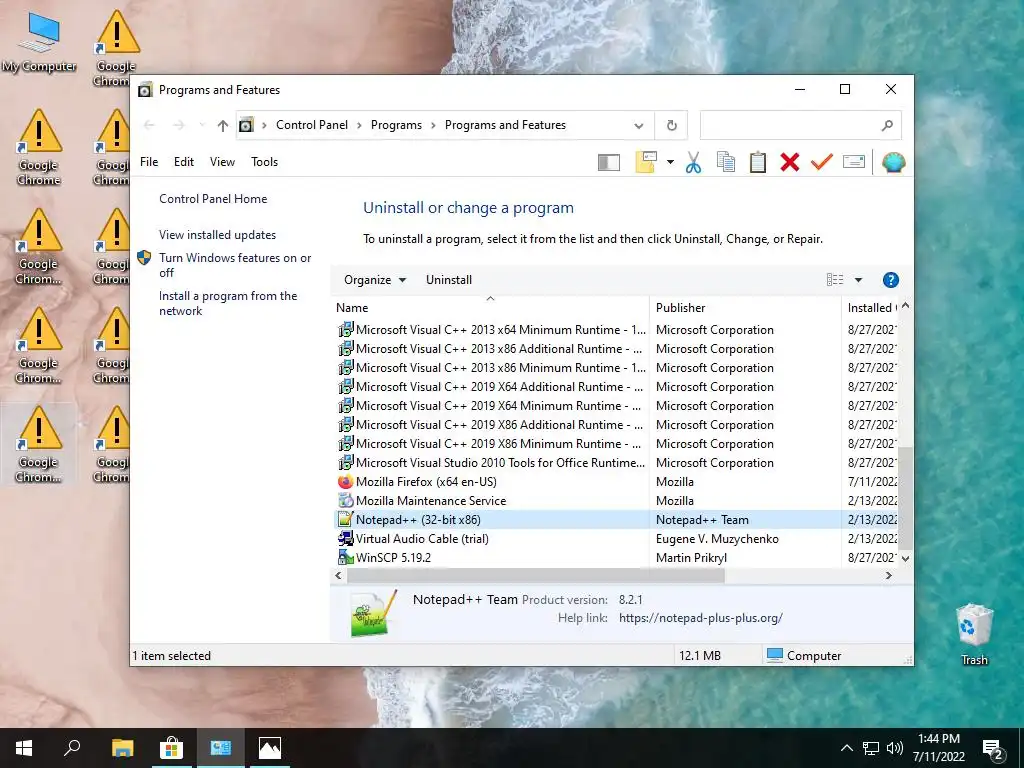This screenshot has height=768, width=1024.
Task: Click the Up arrow navigation button
Action: [223, 125]
